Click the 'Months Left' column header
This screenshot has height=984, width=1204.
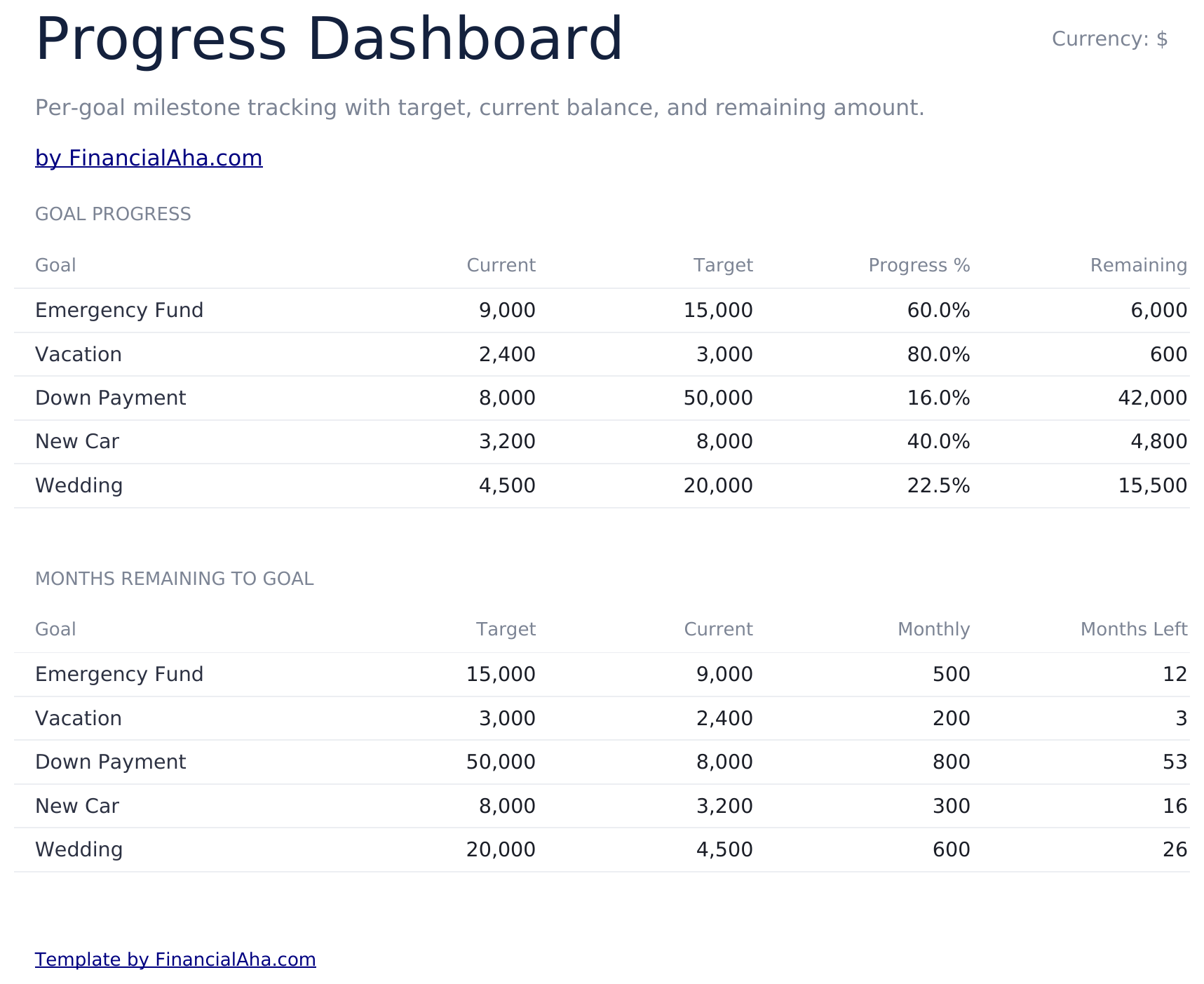[1133, 629]
